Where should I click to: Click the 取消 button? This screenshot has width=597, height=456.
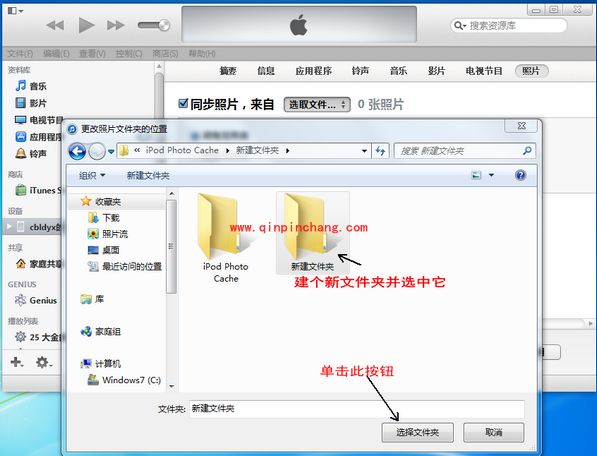(x=494, y=432)
